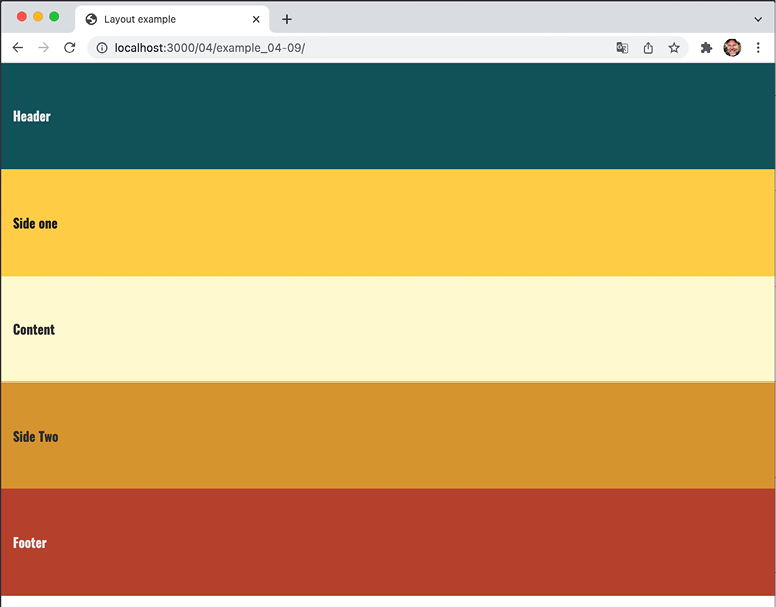Click the Footer text
The height and width of the screenshot is (607, 776).
pyautogui.click(x=30, y=543)
